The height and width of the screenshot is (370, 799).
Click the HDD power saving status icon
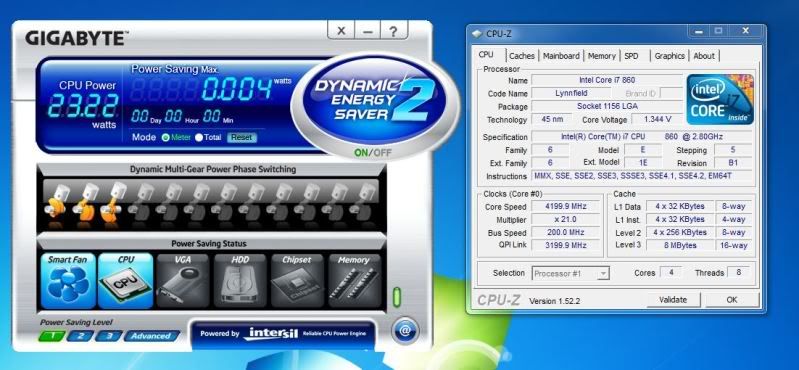pyautogui.click(x=240, y=281)
